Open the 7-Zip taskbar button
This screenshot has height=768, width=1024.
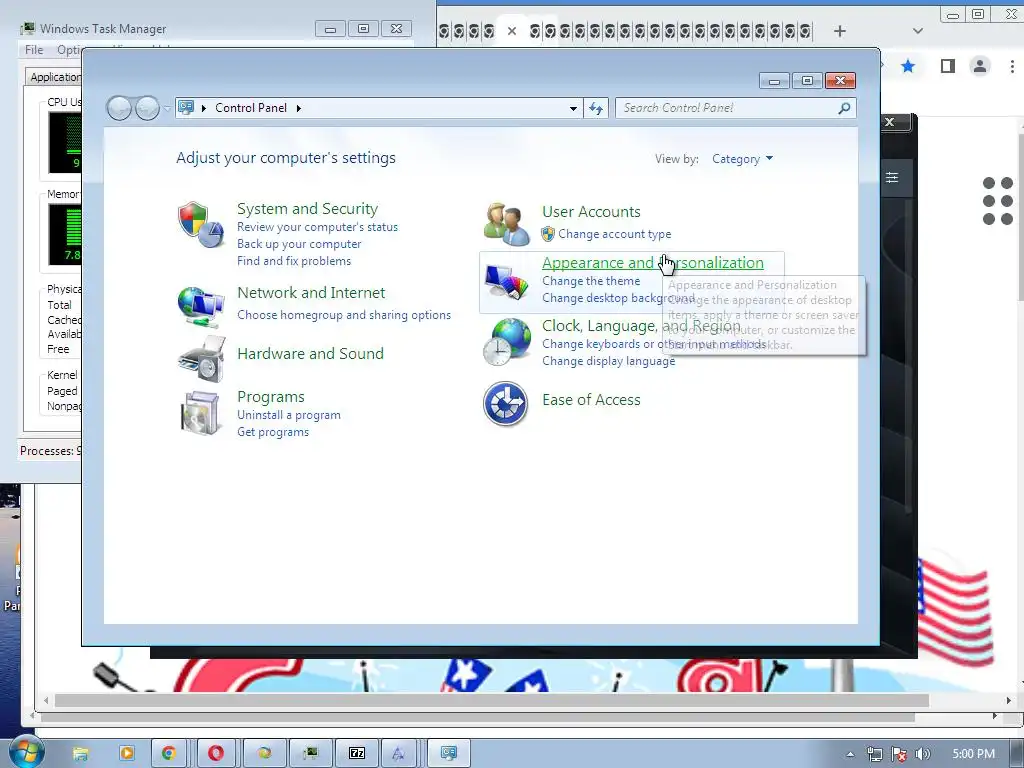pyautogui.click(x=357, y=753)
